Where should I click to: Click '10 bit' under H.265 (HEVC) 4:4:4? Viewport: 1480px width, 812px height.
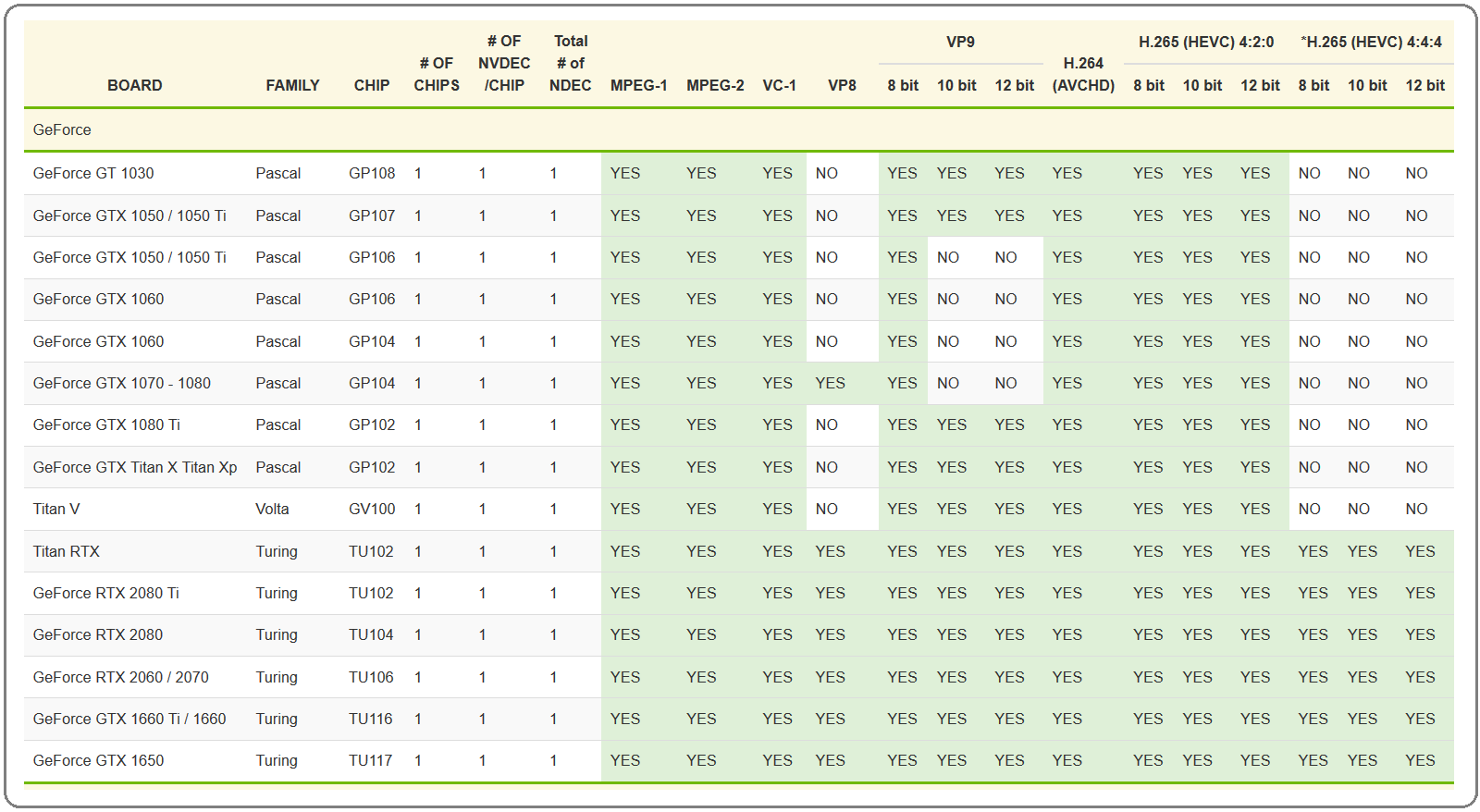click(1367, 85)
